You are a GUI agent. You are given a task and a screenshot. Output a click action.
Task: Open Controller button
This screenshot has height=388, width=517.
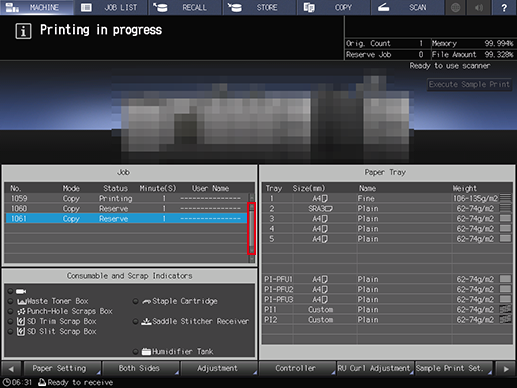pos(297,368)
